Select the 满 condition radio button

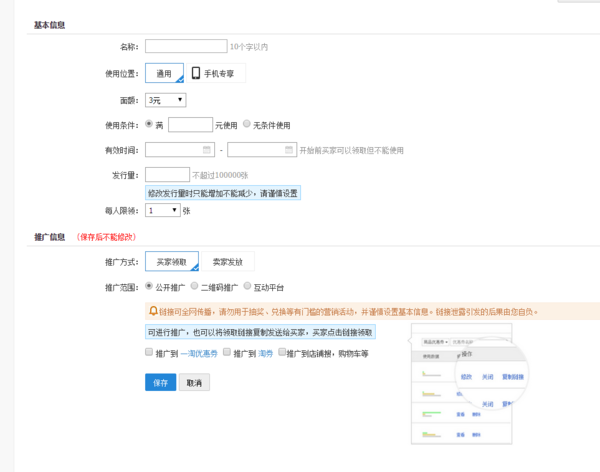pyautogui.click(x=149, y=124)
